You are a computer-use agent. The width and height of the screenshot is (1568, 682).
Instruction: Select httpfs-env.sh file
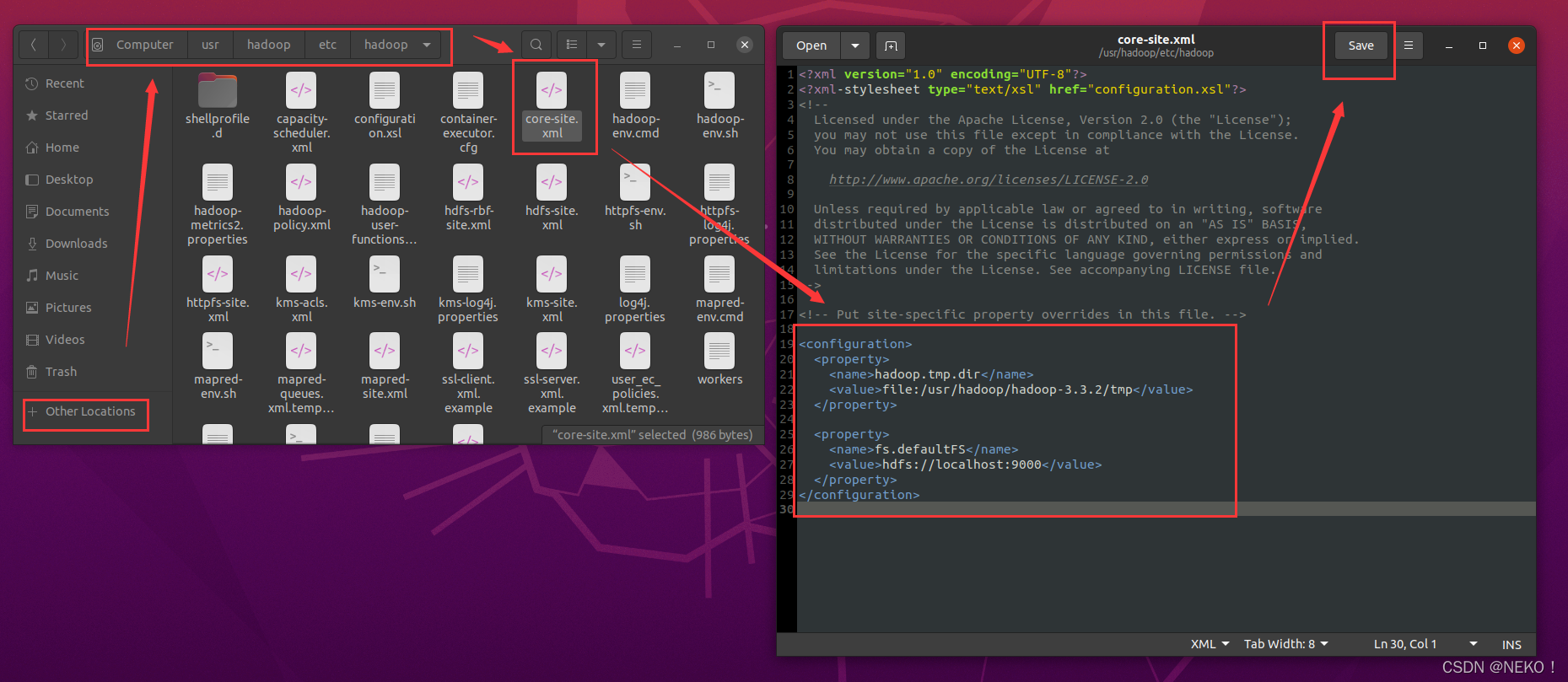click(635, 198)
